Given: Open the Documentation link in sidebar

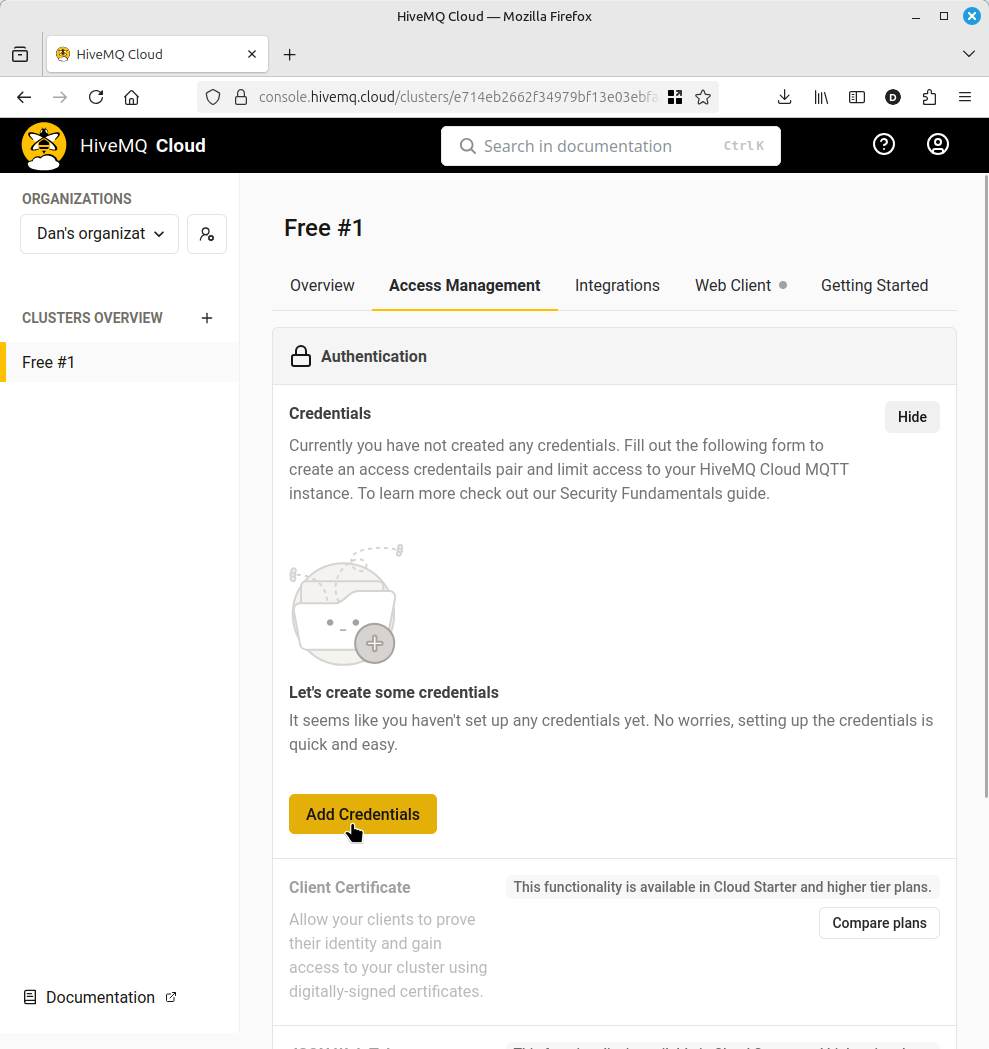Looking at the screenshot, I should (100, 997).
